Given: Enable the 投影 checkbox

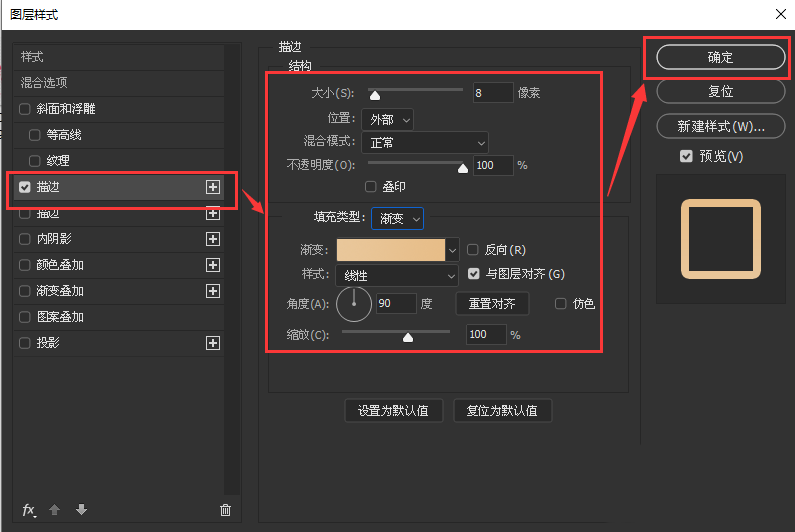Looking at the screenshot, I should [24, 343].
